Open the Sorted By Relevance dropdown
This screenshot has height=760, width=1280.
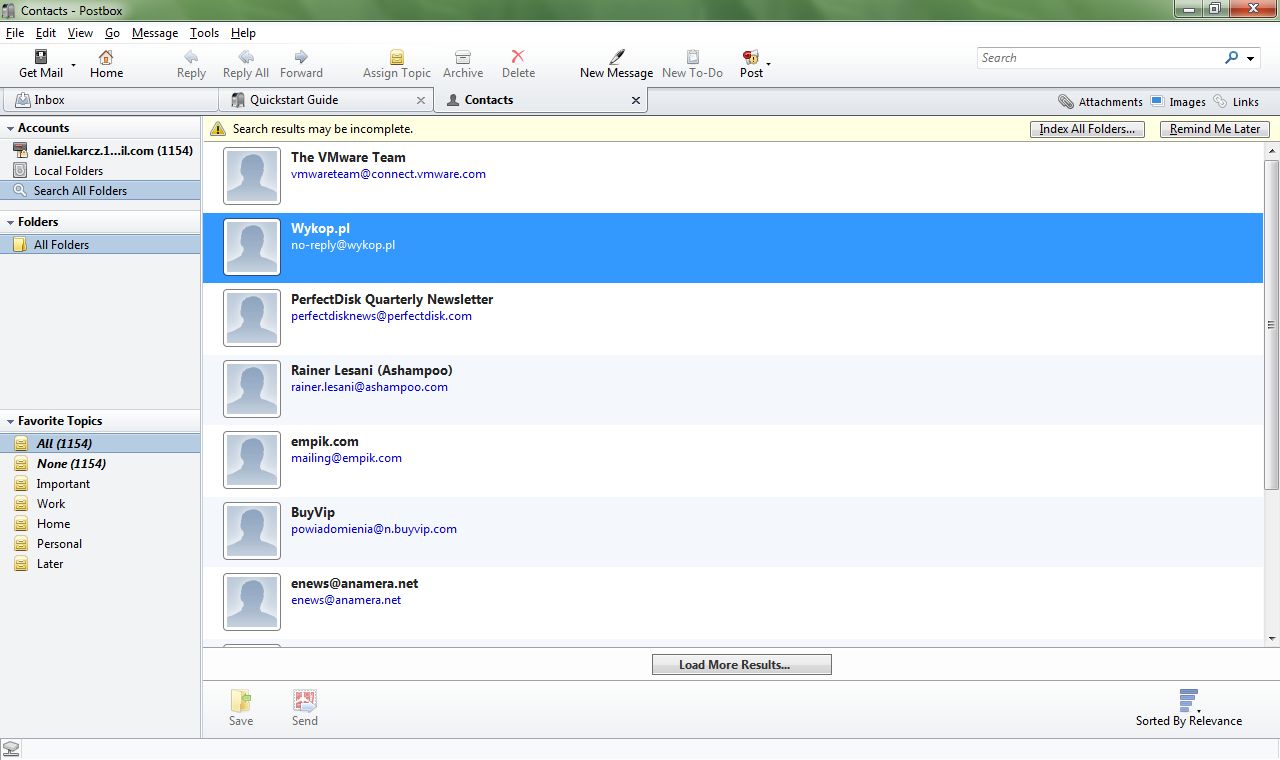1189,708
